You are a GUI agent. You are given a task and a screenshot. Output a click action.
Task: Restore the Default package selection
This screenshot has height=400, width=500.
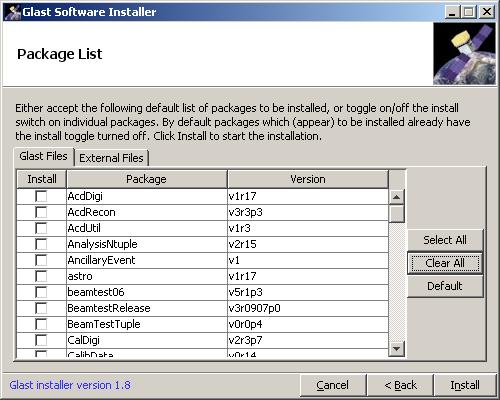pos(445,286)
